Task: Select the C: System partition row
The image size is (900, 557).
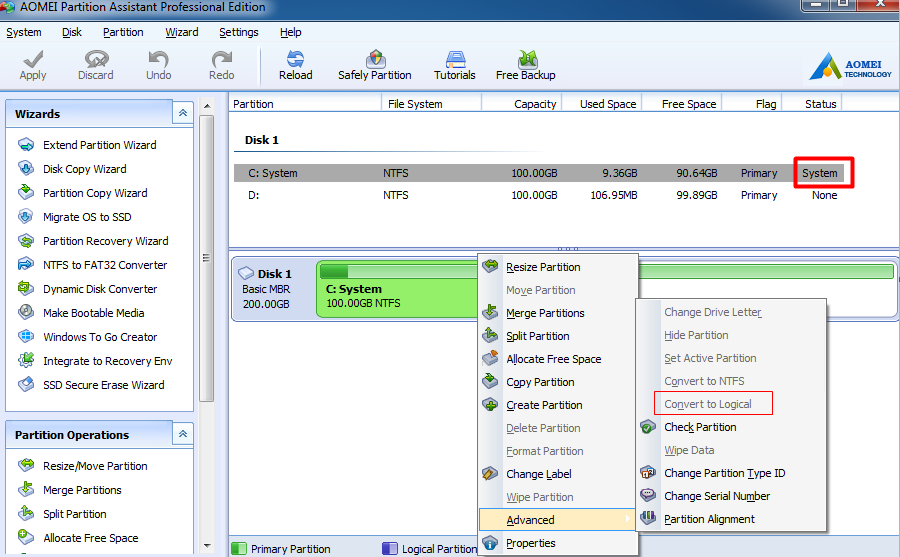Action: pos(541,173)
